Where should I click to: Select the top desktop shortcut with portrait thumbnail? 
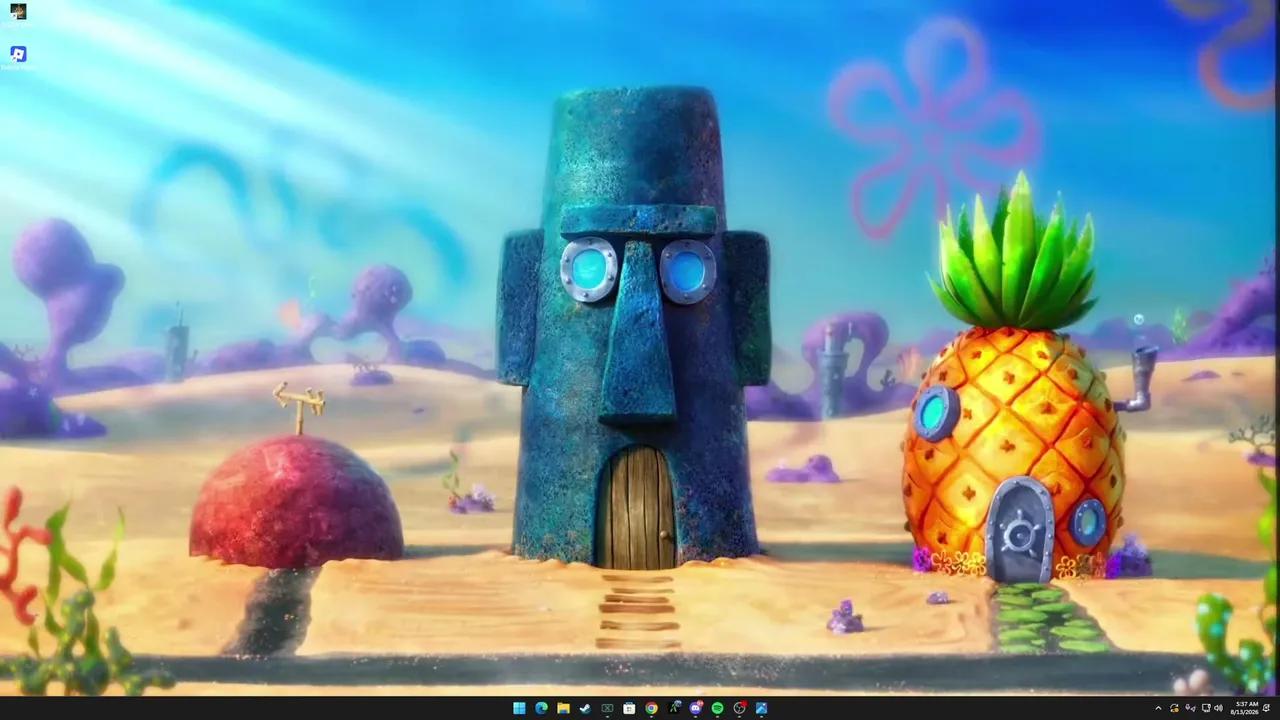pos(18,12)
